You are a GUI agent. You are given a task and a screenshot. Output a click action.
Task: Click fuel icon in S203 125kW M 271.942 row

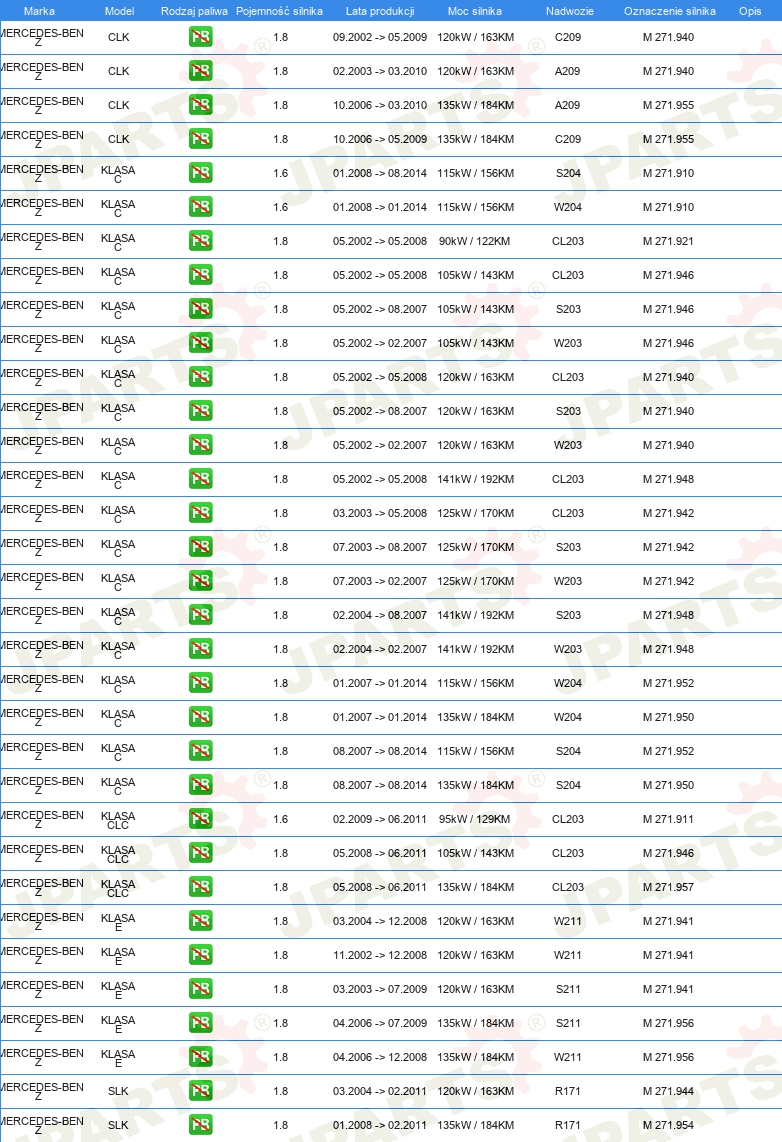coord(200,546)
